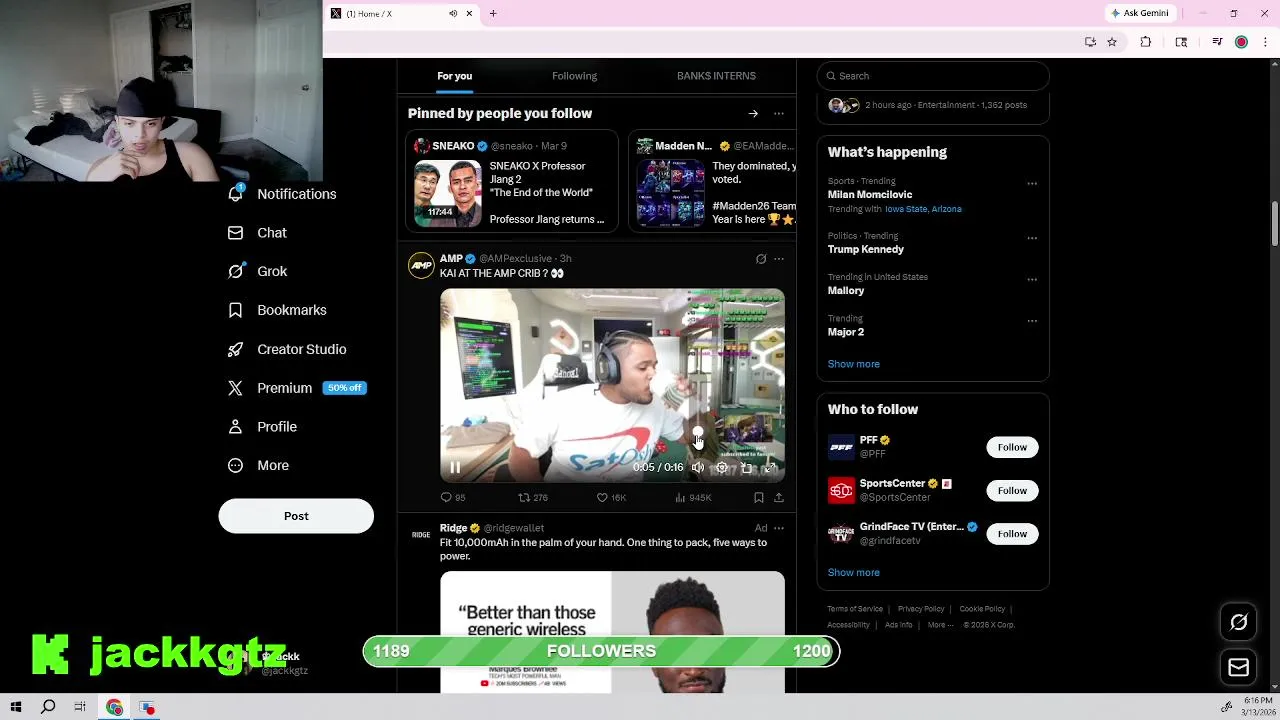
Task: View analytics for the AMP post
Action: click(693, 497)
